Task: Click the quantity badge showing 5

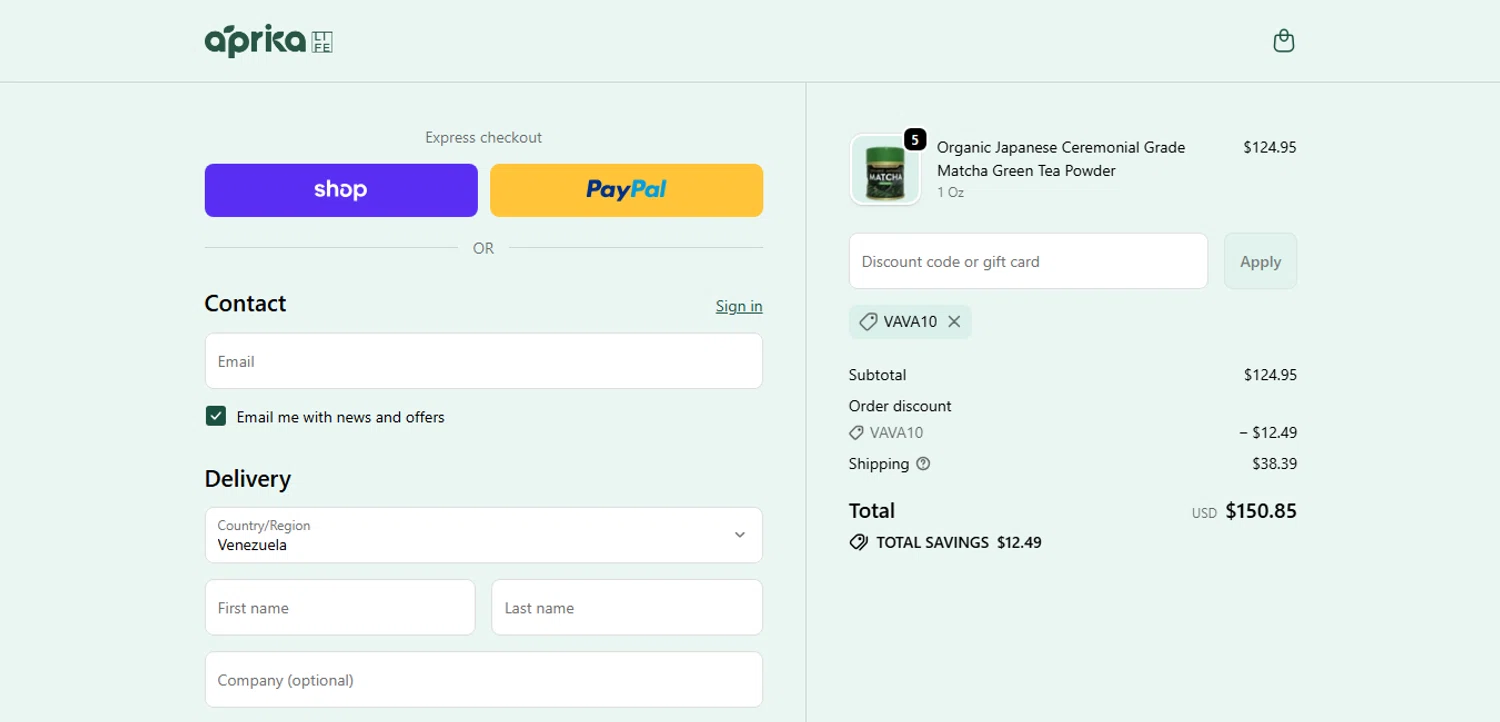Action: point(914,139)
